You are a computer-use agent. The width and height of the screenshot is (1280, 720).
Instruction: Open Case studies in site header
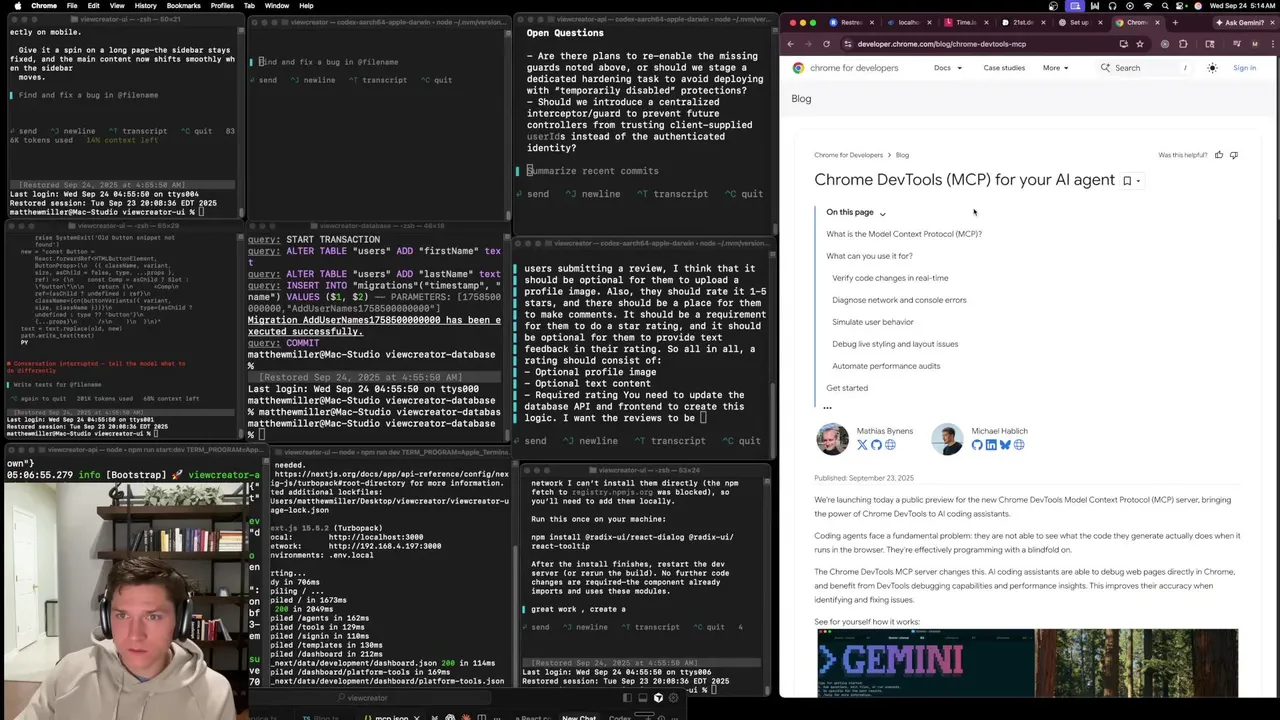click(1004, 68)
